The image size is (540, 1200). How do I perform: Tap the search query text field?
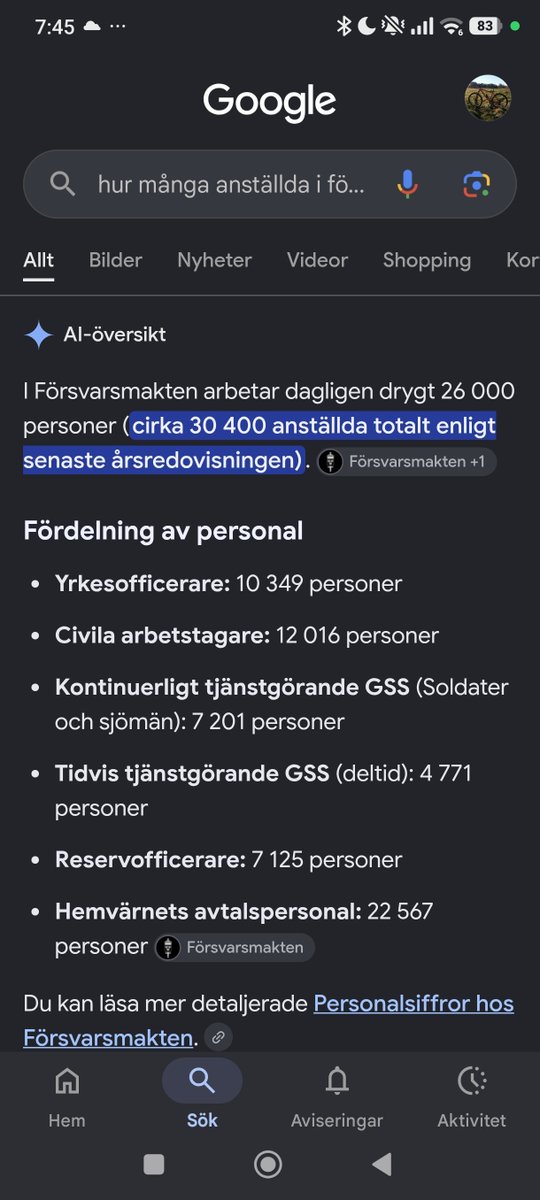click(x=232, y=184)
